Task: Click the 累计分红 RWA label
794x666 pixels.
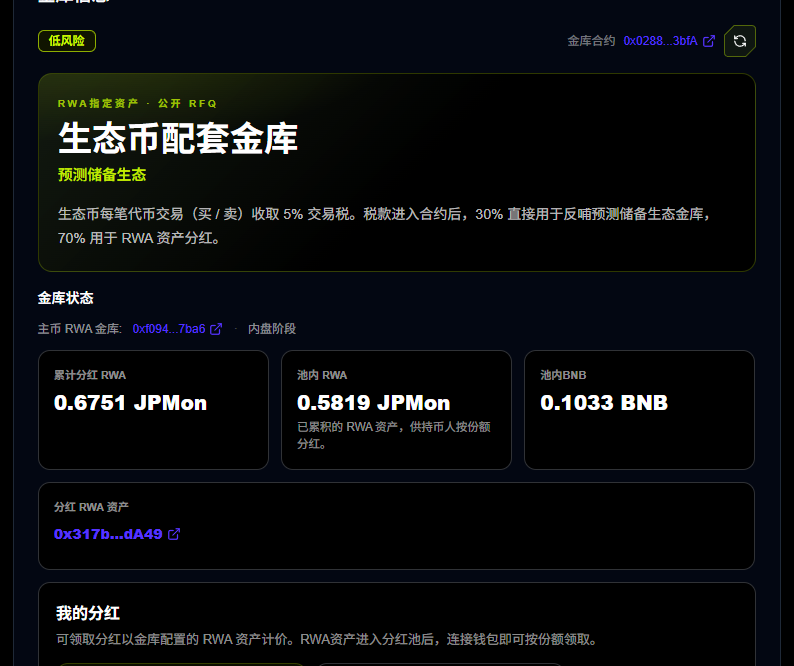Action: [x=90, y=375]
